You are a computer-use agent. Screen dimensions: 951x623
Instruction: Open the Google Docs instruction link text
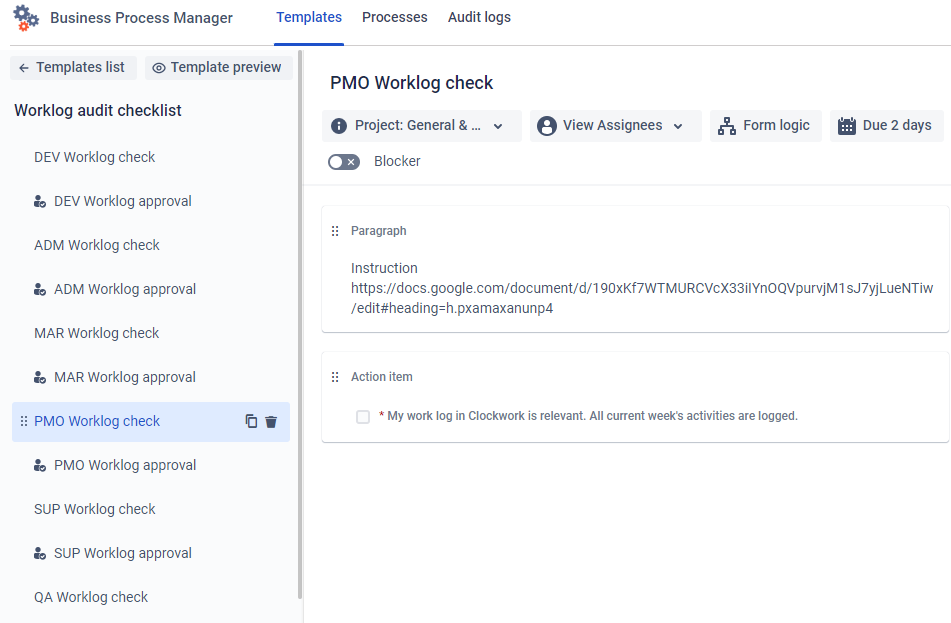point(642,298)
